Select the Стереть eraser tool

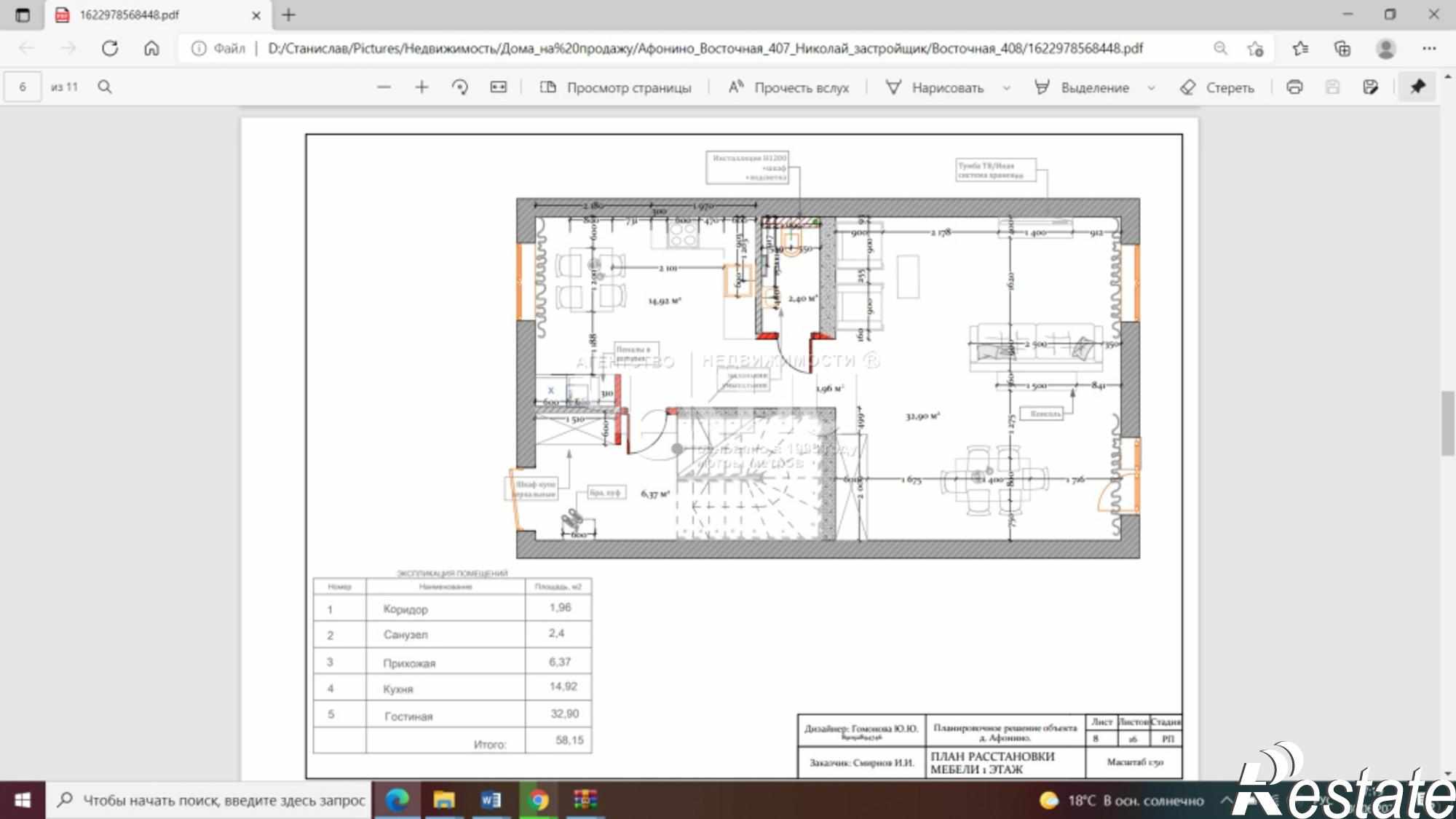(1216, 87)
